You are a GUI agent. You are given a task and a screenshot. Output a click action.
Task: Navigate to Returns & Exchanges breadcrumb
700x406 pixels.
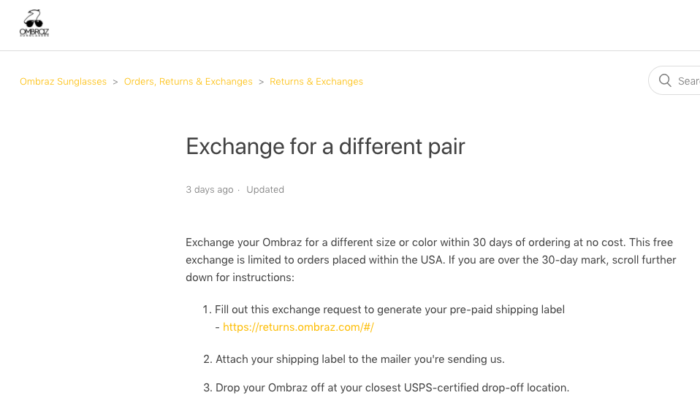point(316,82)
